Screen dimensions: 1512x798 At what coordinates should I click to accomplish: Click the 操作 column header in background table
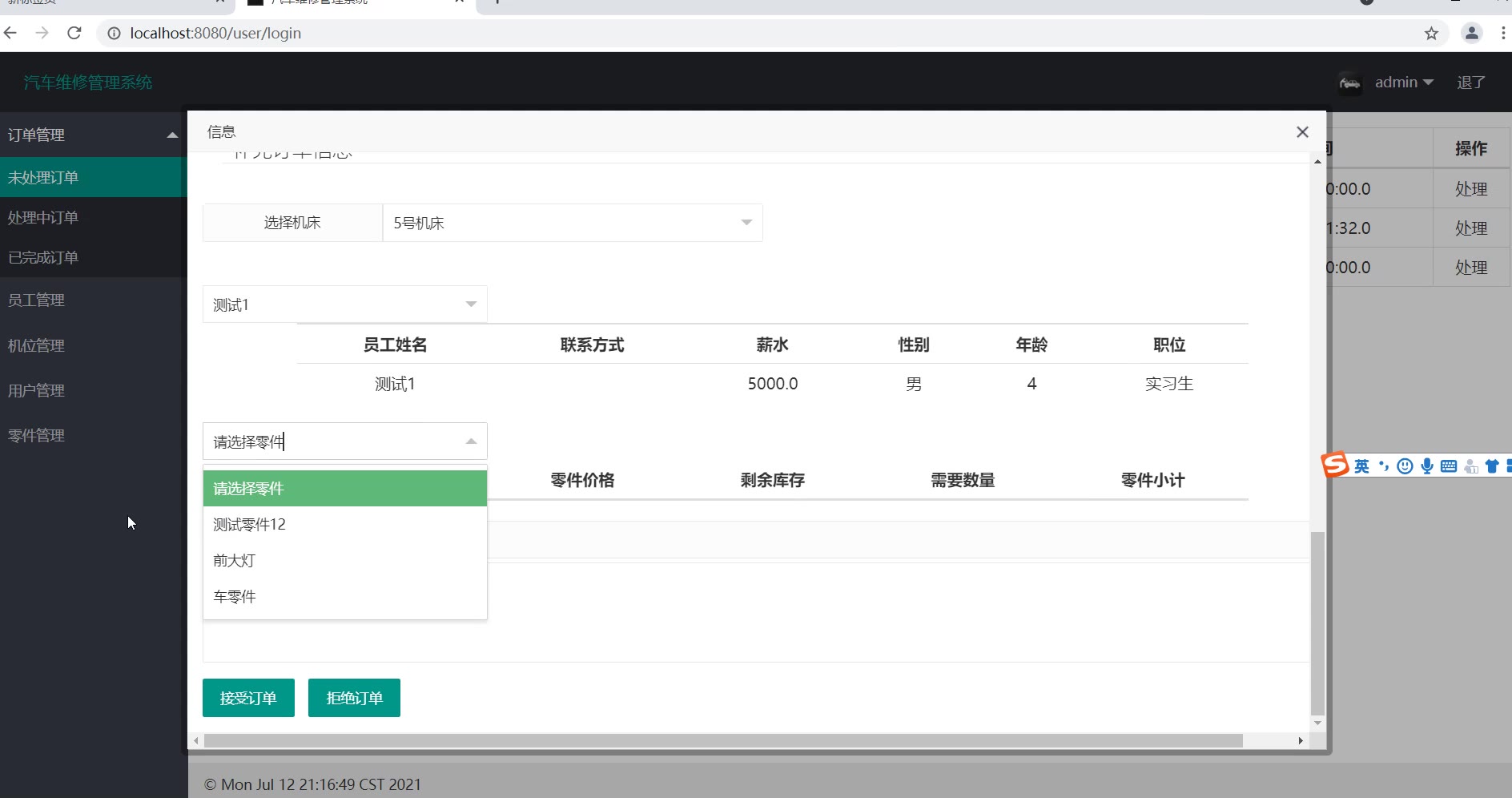(1471, 148)
